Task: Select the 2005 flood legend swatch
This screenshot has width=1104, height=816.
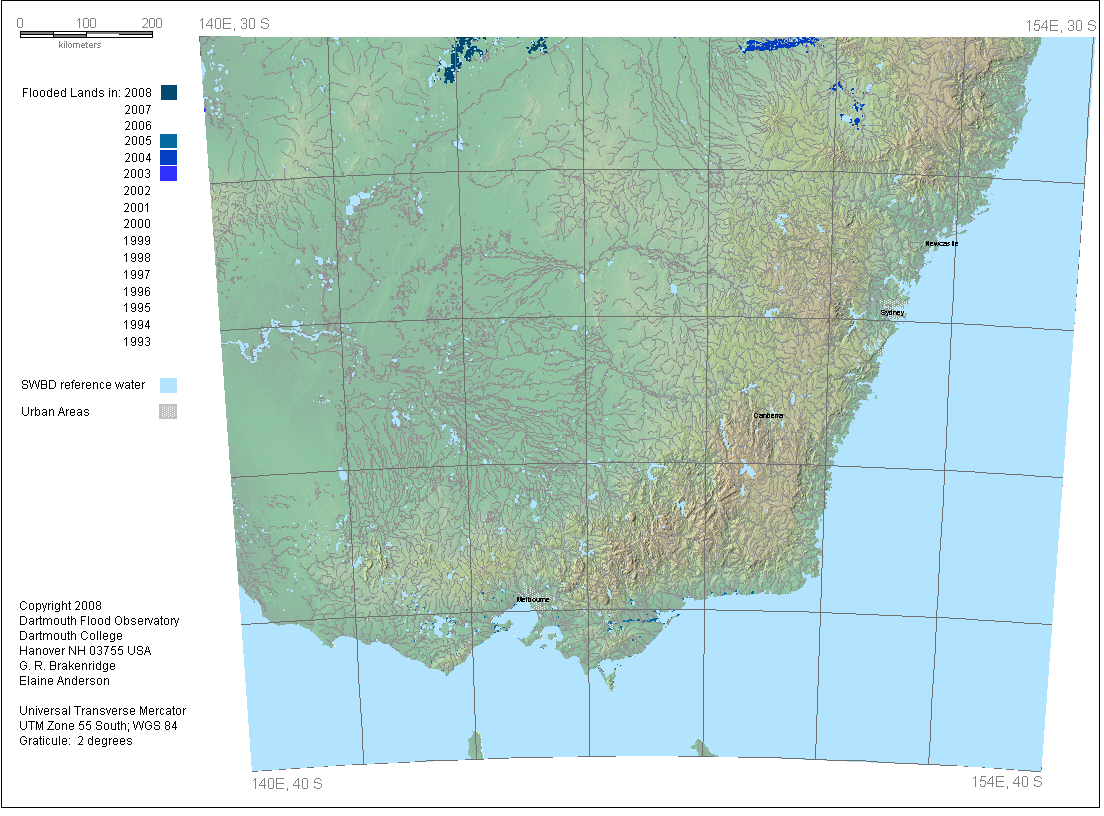Action: coord(168,141)
